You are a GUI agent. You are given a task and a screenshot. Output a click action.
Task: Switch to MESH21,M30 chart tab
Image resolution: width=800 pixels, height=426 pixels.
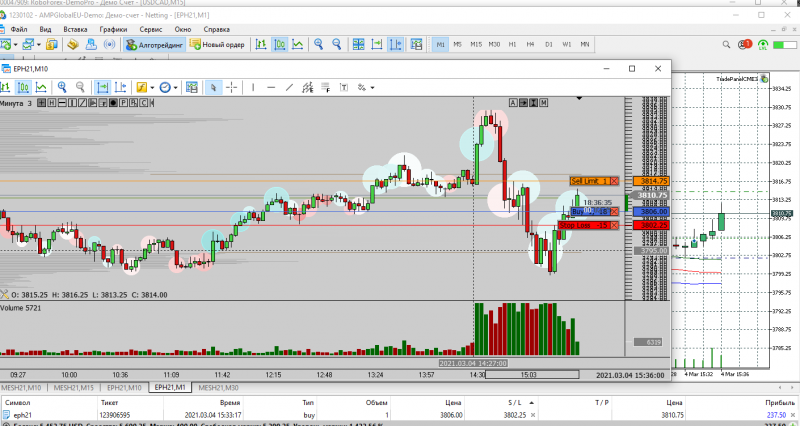click(218, 388)
